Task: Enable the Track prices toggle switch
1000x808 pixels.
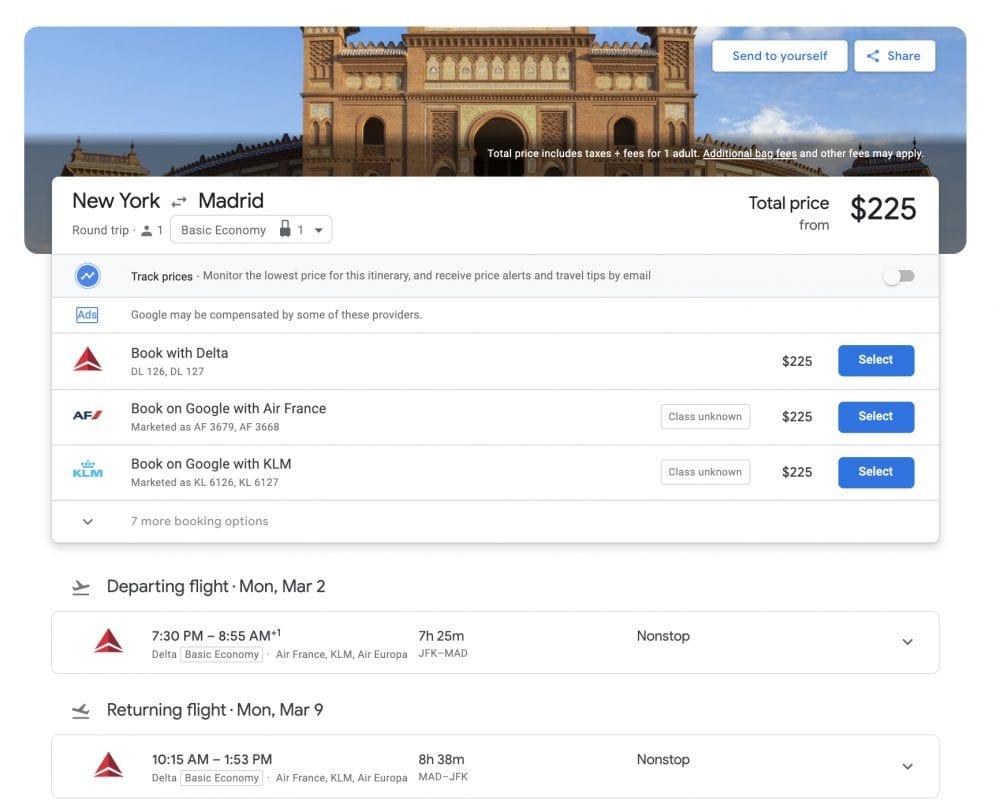Action: pyautogui.click(x=898, y=276)
